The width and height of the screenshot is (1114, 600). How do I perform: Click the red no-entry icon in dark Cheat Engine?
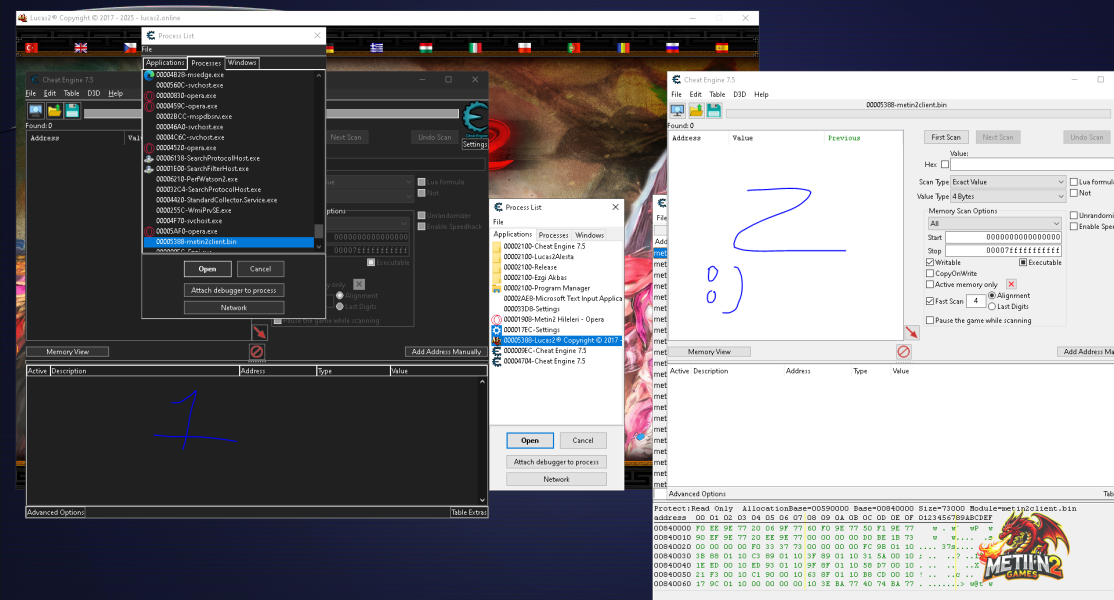(x=257, y=351)
